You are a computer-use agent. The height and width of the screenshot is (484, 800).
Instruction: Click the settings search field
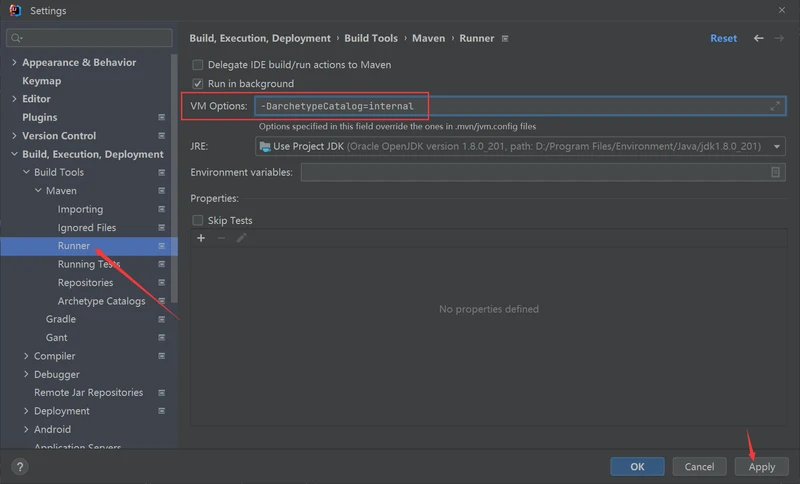pos(90,38)
